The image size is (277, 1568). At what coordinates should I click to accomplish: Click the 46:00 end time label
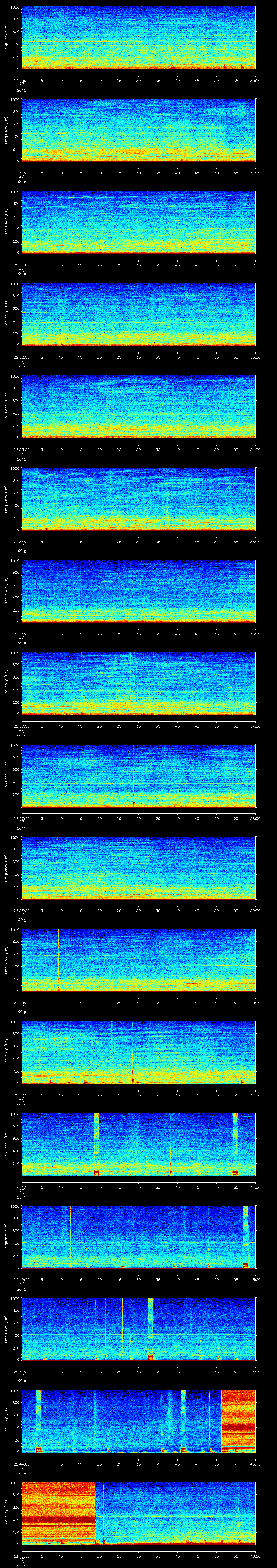click(x=255, y=1556)
